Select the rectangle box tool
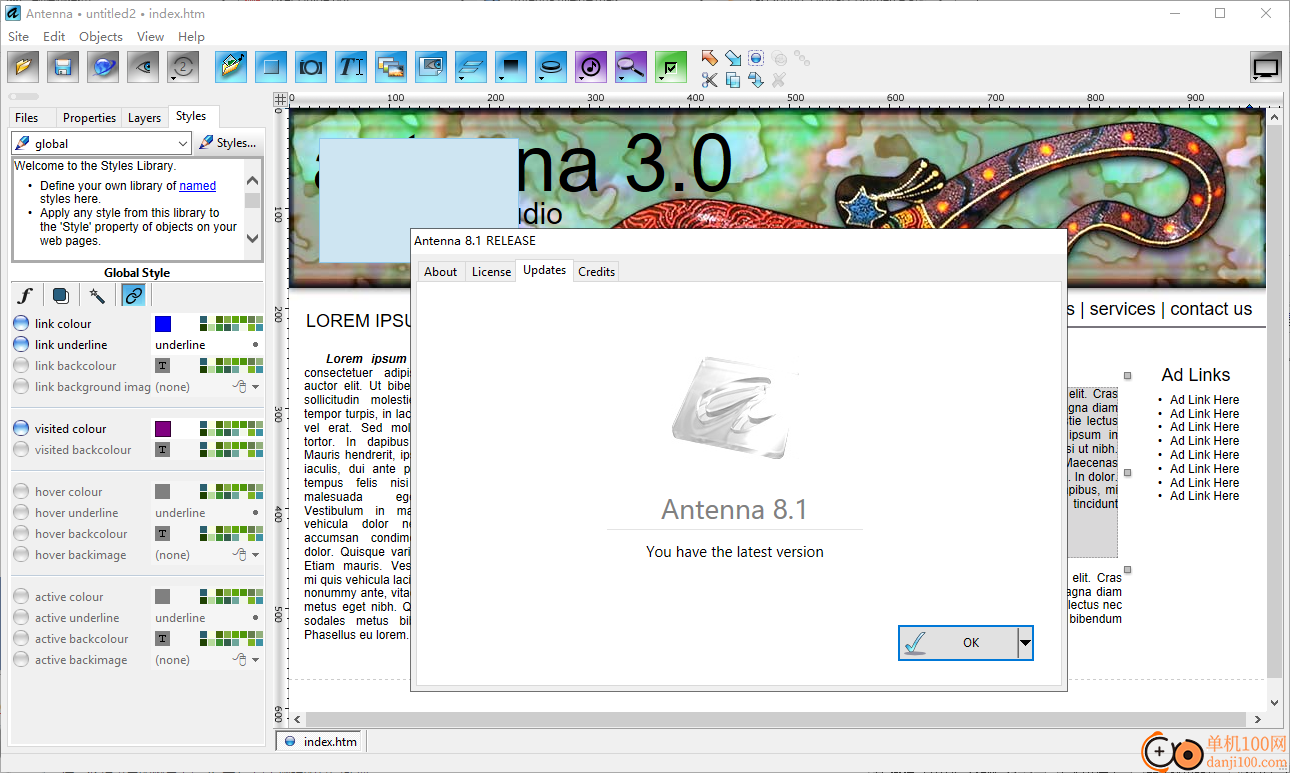The height and width of the screenshot is (773, 1290). click(x=271, y=67)
